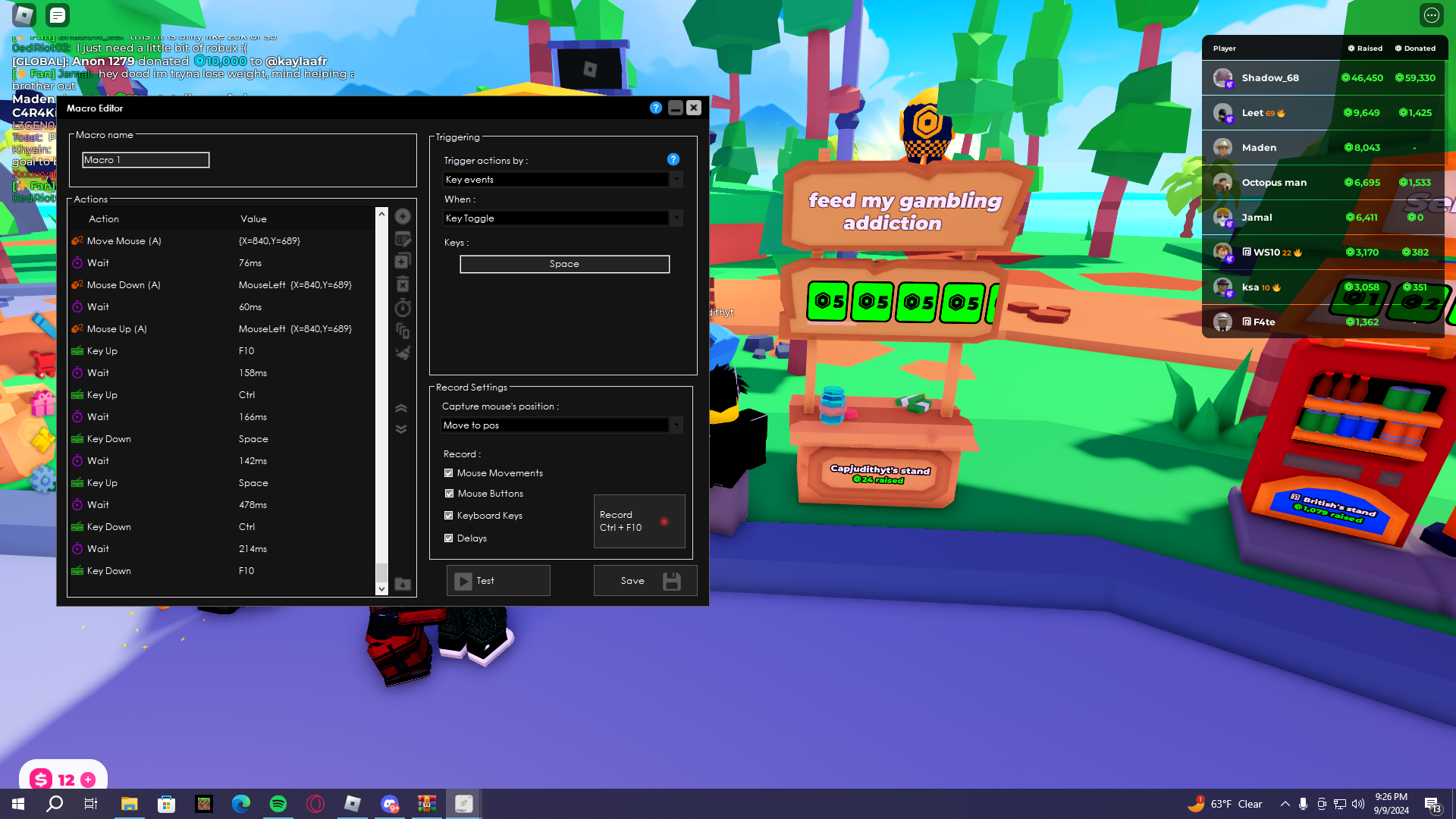Click the import folder icon below actions
The image size is (1456, 819).
tap(403, 584)
